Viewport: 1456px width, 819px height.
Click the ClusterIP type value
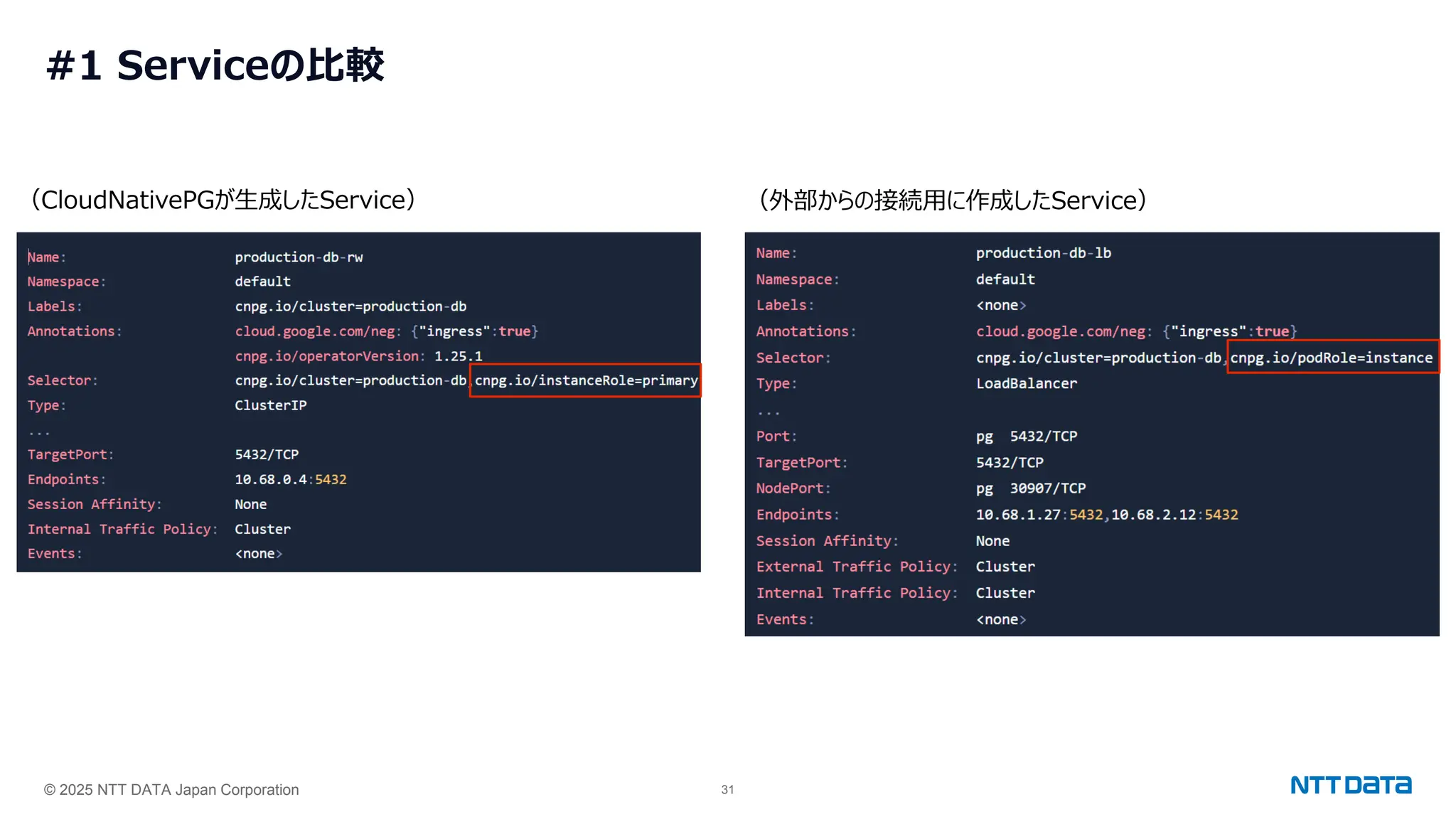pyautogui.click(x=271, y=405)
